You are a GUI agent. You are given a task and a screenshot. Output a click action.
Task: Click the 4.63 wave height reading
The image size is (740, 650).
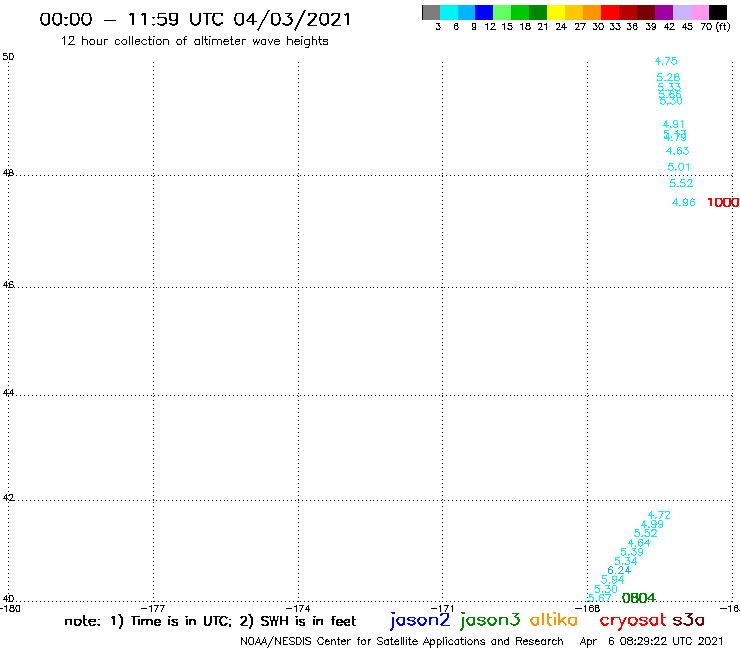click(x=677, y=151)
